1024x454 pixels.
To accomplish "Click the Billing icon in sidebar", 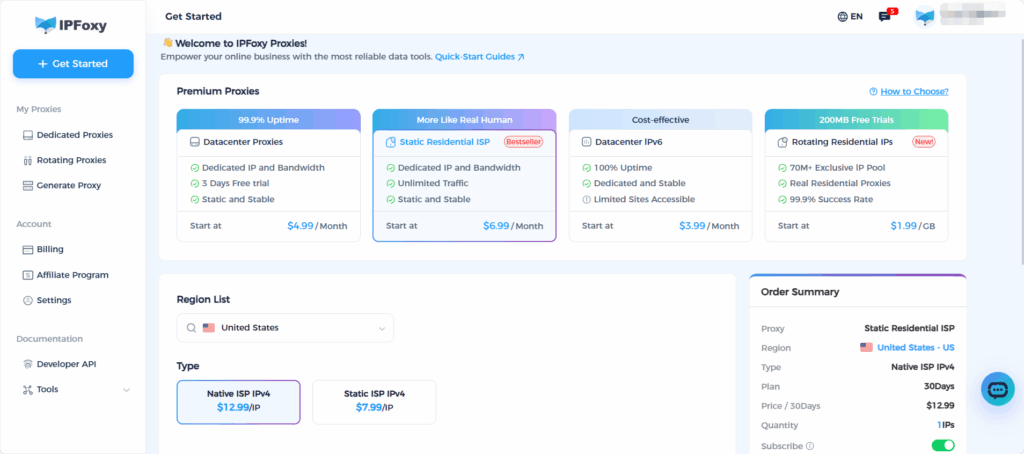I will pyautogui.click(x=28, y=249).
